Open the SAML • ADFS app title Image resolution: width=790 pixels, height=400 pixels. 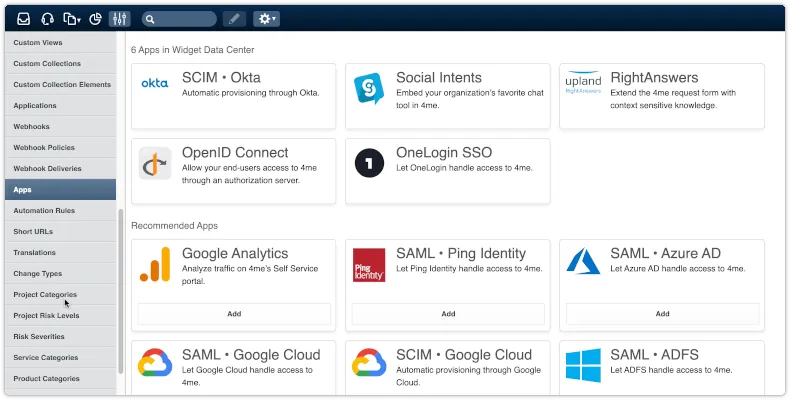(654, 355)
